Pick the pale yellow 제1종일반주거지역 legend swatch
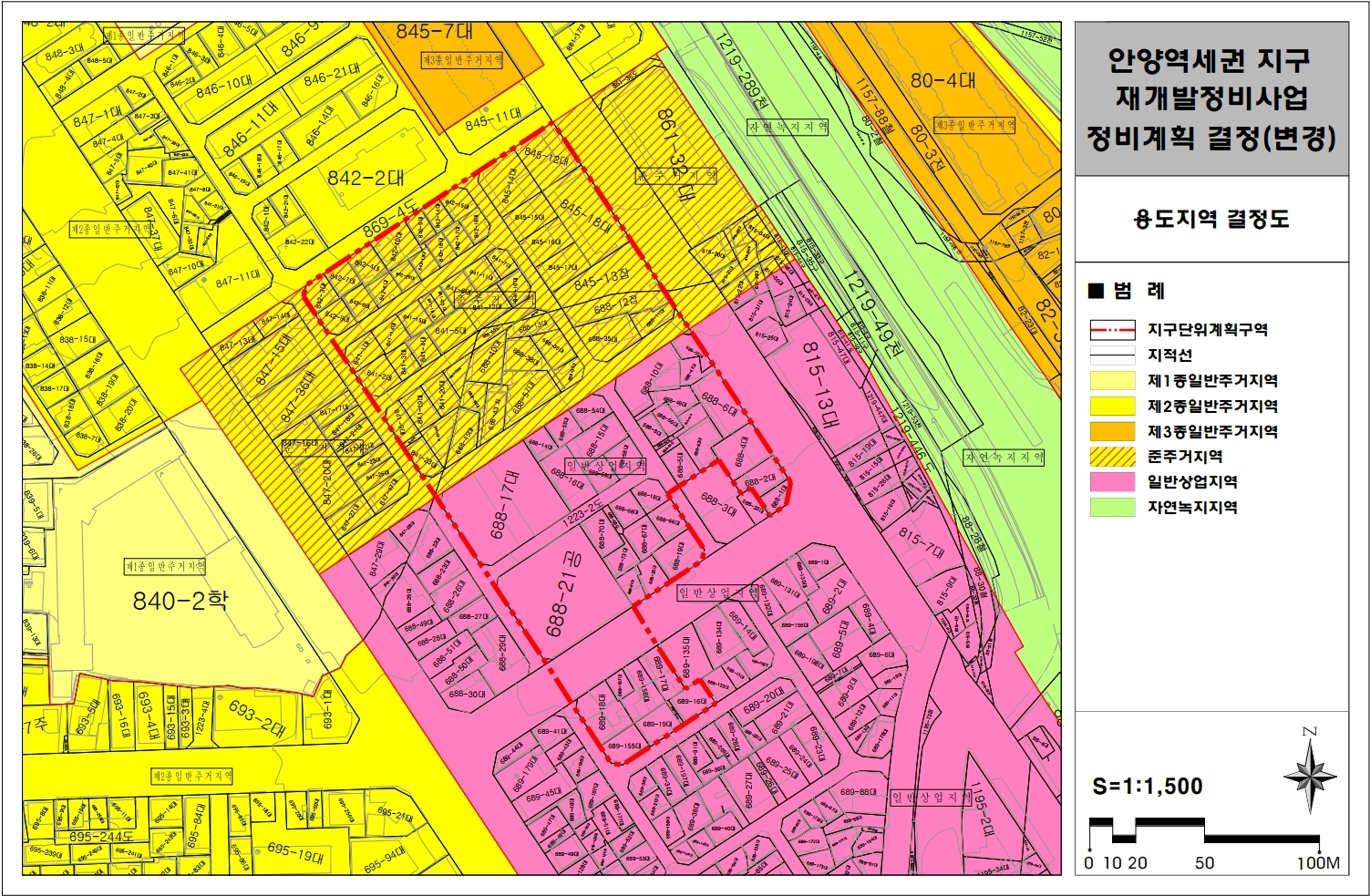Viewport: 1370px width, 896px height. [x=1112, y=381]
